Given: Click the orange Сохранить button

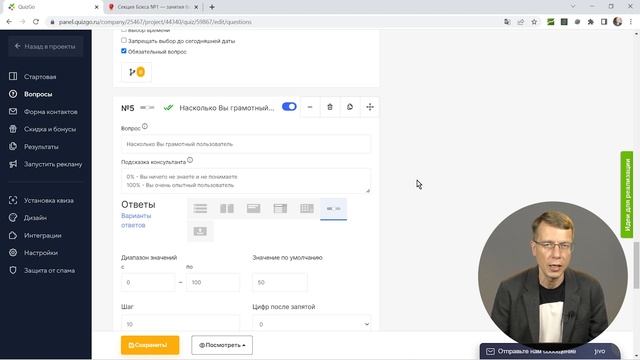Looking at the screenshot, I should click(x=150, y=345).
